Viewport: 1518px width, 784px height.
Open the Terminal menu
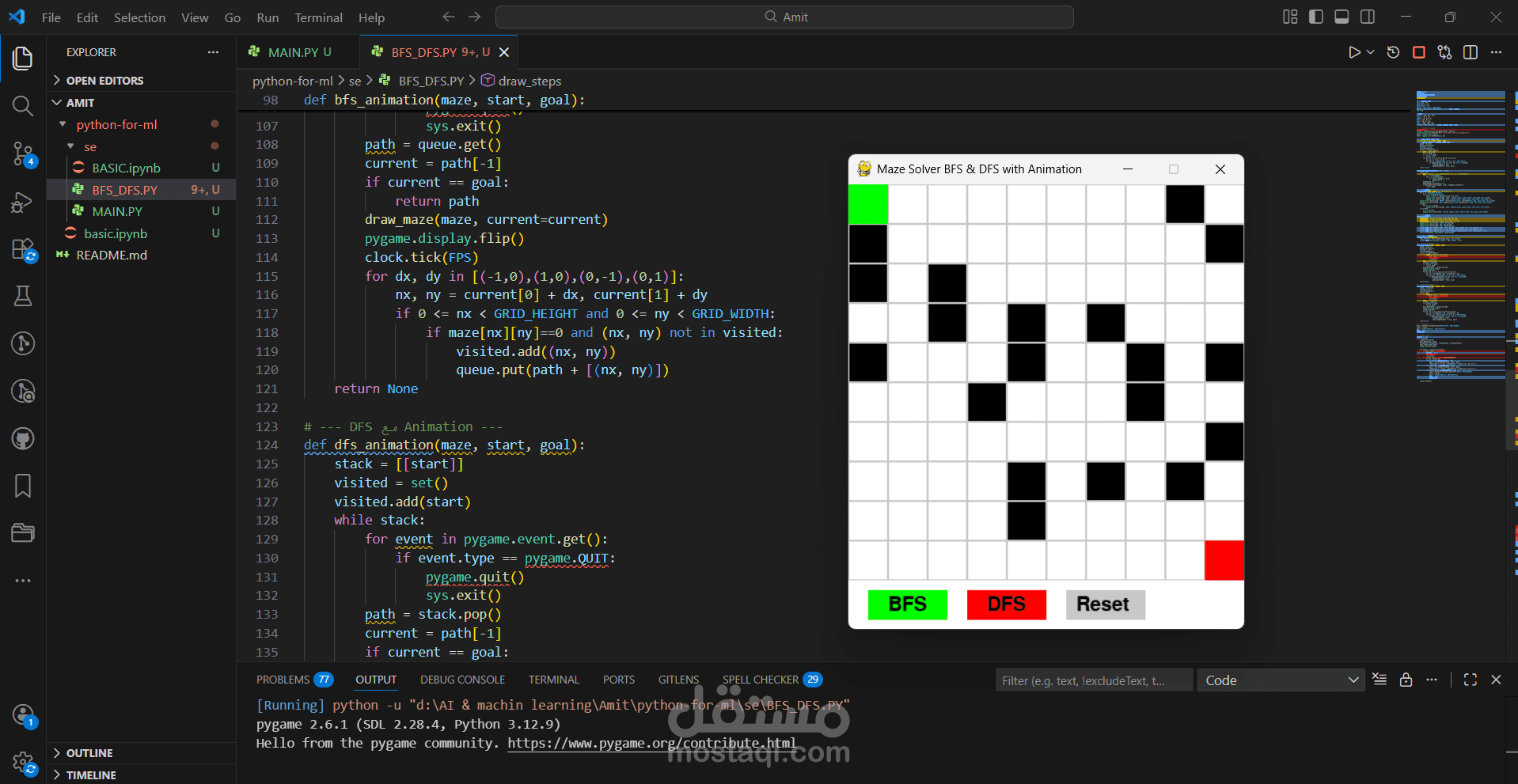pyautogui.click(x=318, y=17)
